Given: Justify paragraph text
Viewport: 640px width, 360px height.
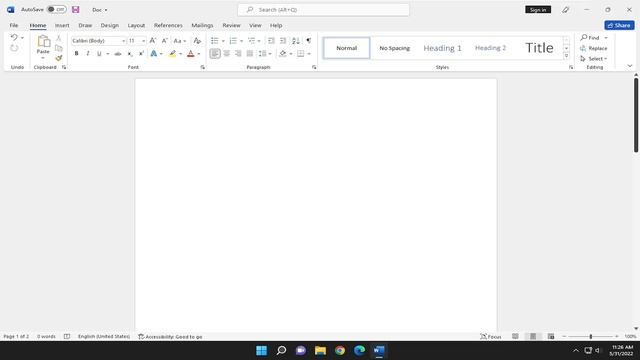Looking at the screenshot, I should [x=250, y=53].
